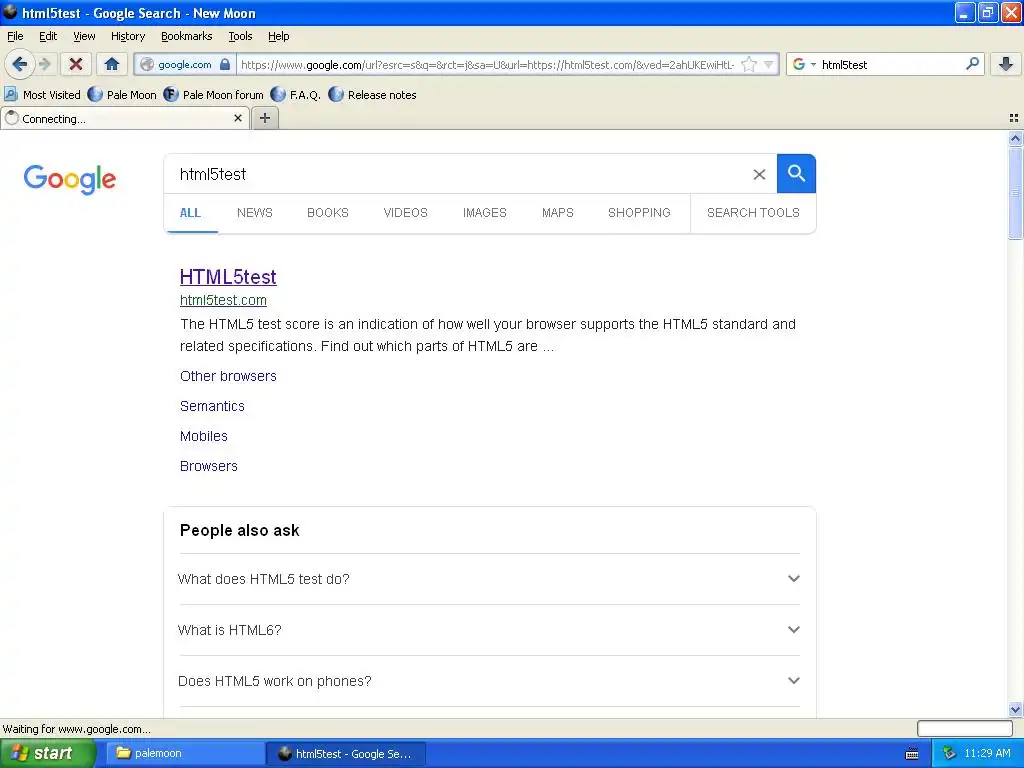Expand 'Does HTML5 work on phones?' question
Viewport: 1024px width, 768px height.
(488, 681)
